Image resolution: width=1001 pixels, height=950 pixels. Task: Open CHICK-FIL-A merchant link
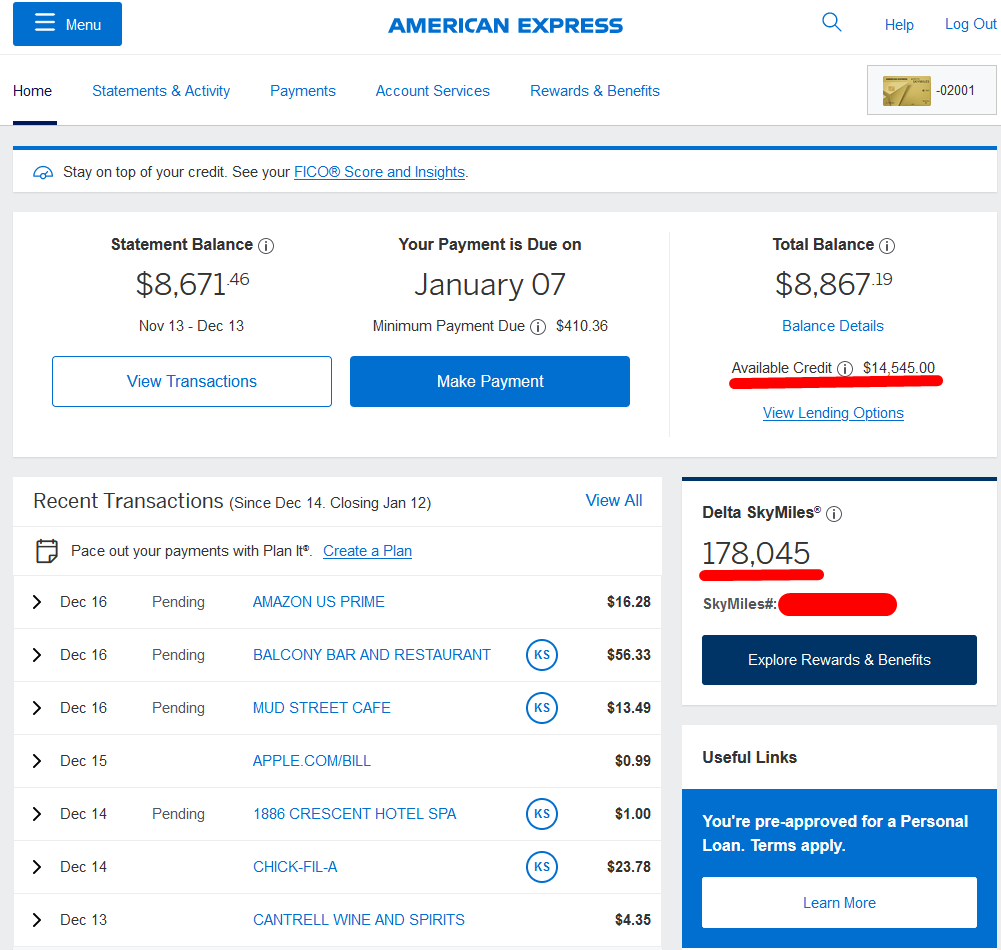click(295, 867)
